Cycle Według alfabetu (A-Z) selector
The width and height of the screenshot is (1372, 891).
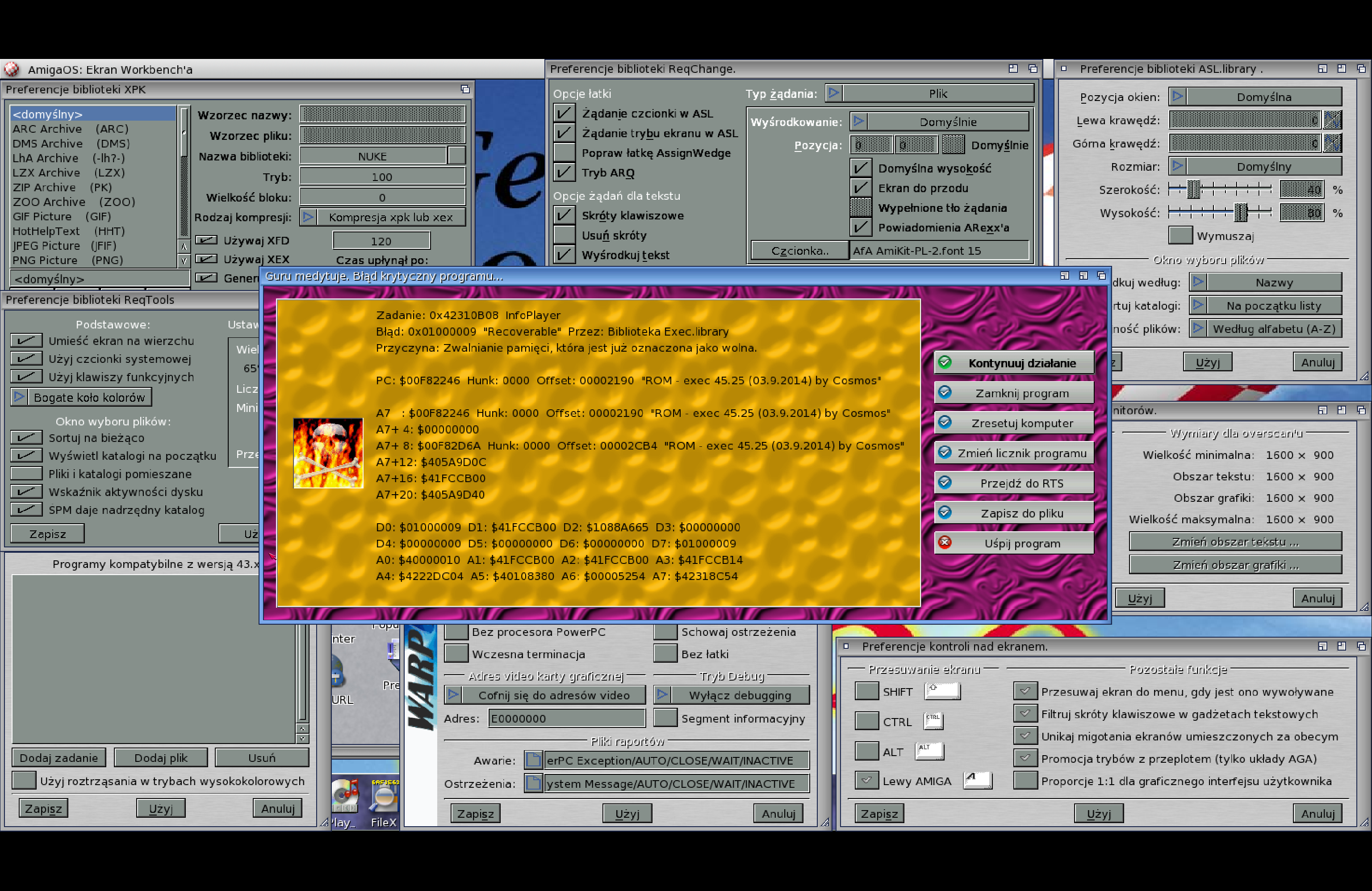point(1265,328)
